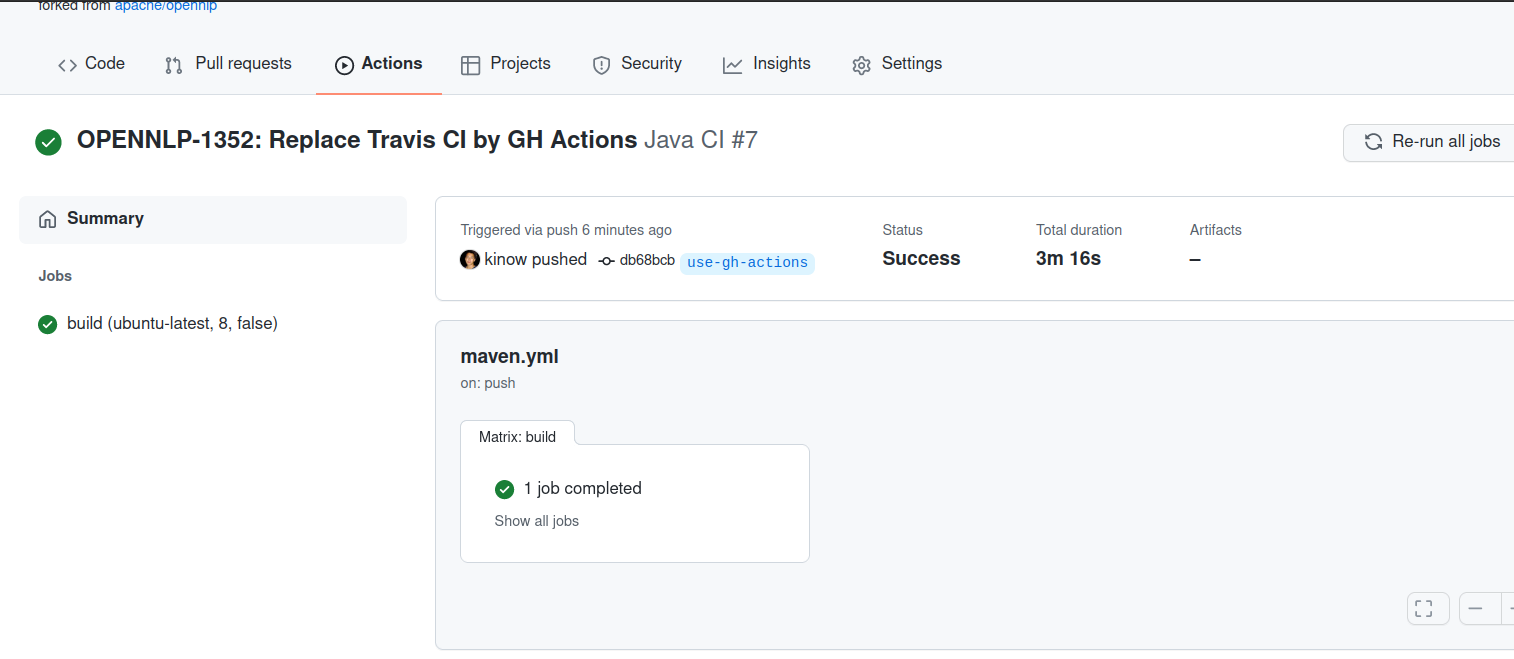The width and height of the screenshot is (1514, 659).
Task: Click Triggered via push 6 minutes ago
Action: coord(566,230)
